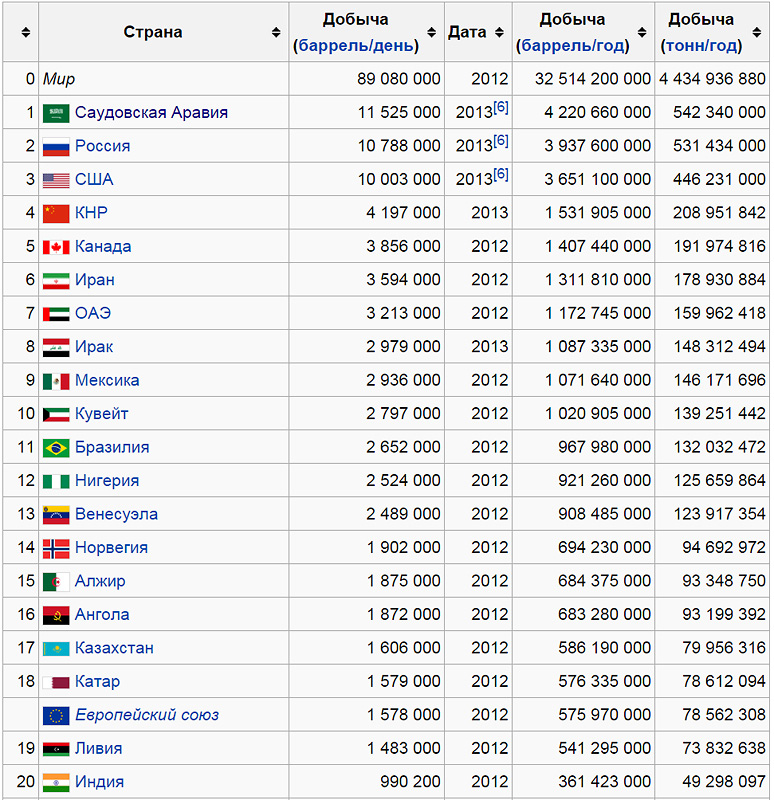The width and height of the screenshot is (774, 800).
Task: Click the Norway flag icon
Action: (56, 547)
